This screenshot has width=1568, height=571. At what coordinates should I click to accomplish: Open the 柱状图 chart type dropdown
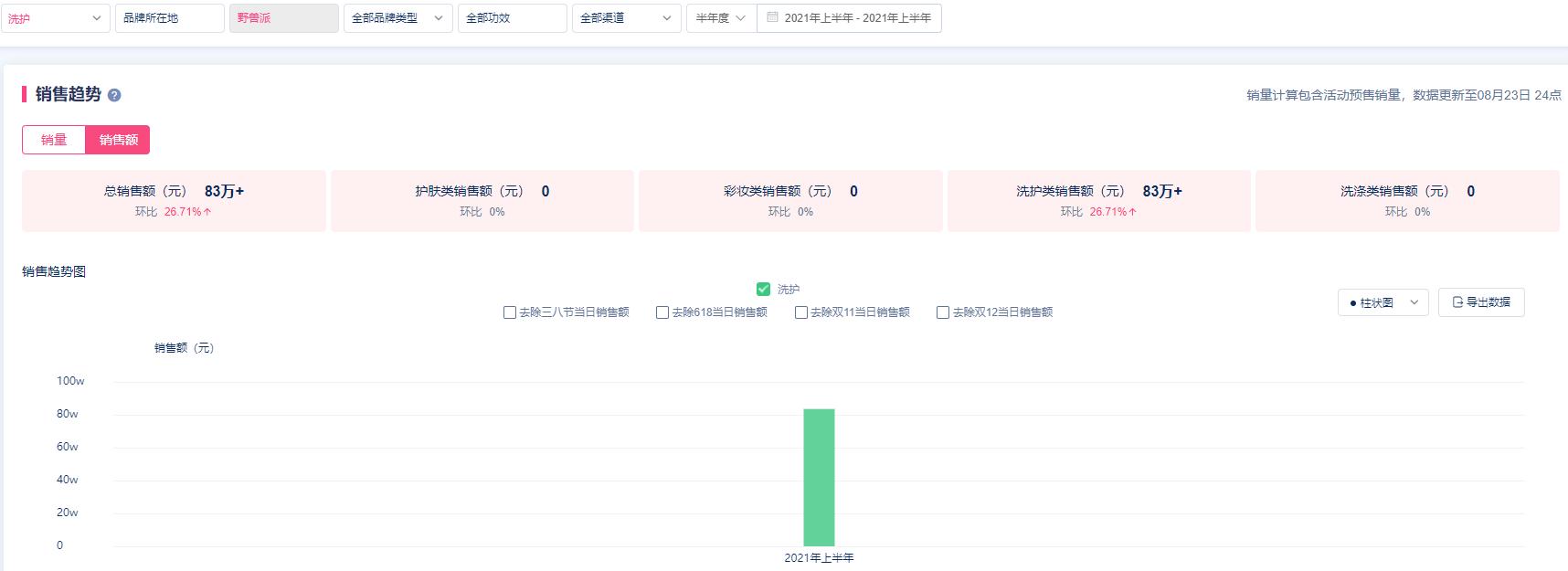tap(1383, 302)
